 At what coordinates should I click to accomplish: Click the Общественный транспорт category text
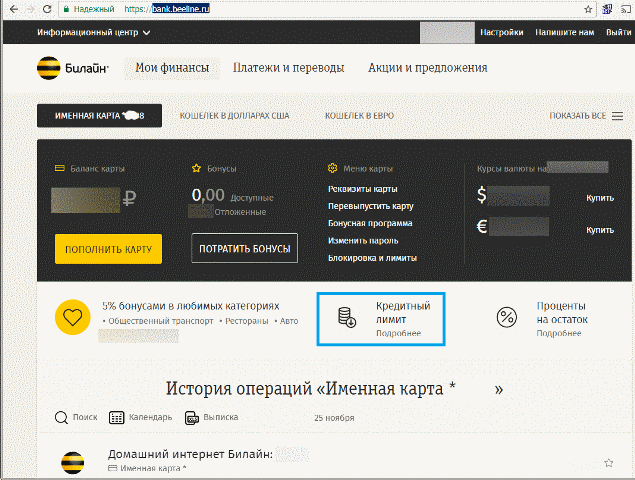(x=160, y=321)
